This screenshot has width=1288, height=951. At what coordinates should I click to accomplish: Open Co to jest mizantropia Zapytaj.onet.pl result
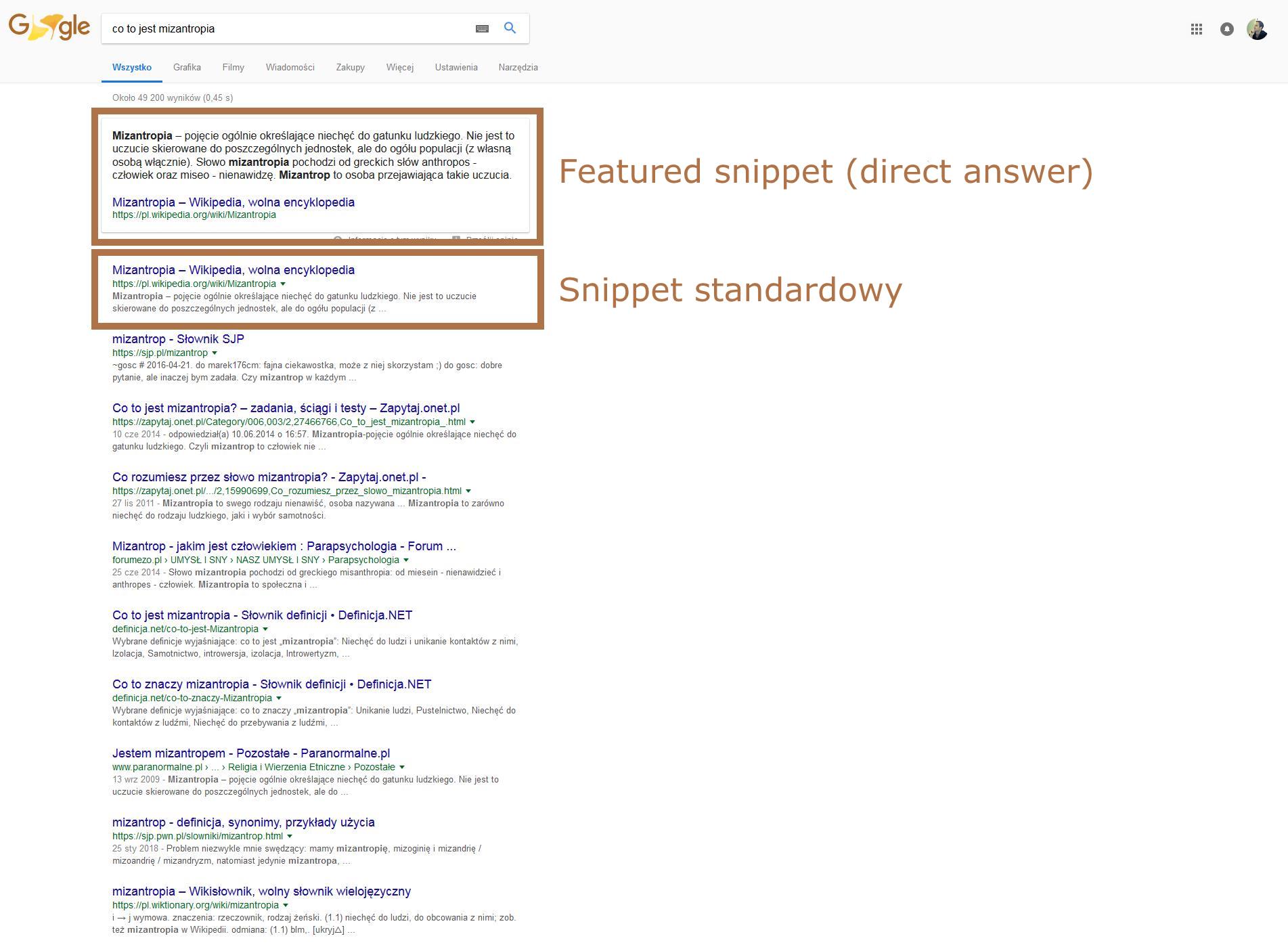[x=286, y=408]
